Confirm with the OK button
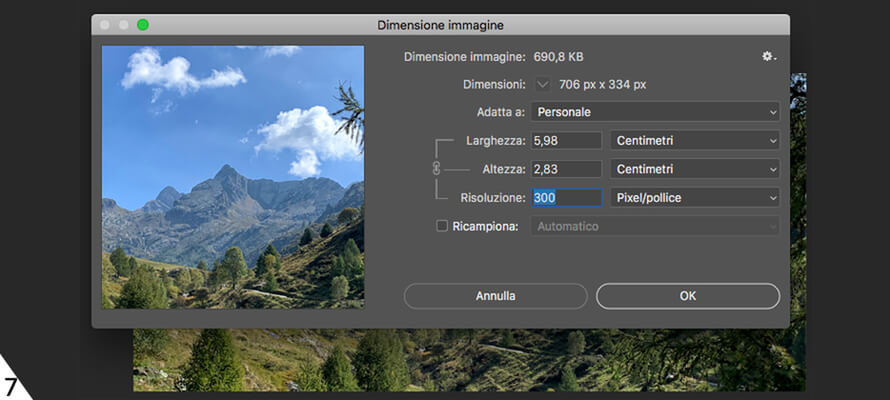890x400 pixels. click(x=687, y=296)
